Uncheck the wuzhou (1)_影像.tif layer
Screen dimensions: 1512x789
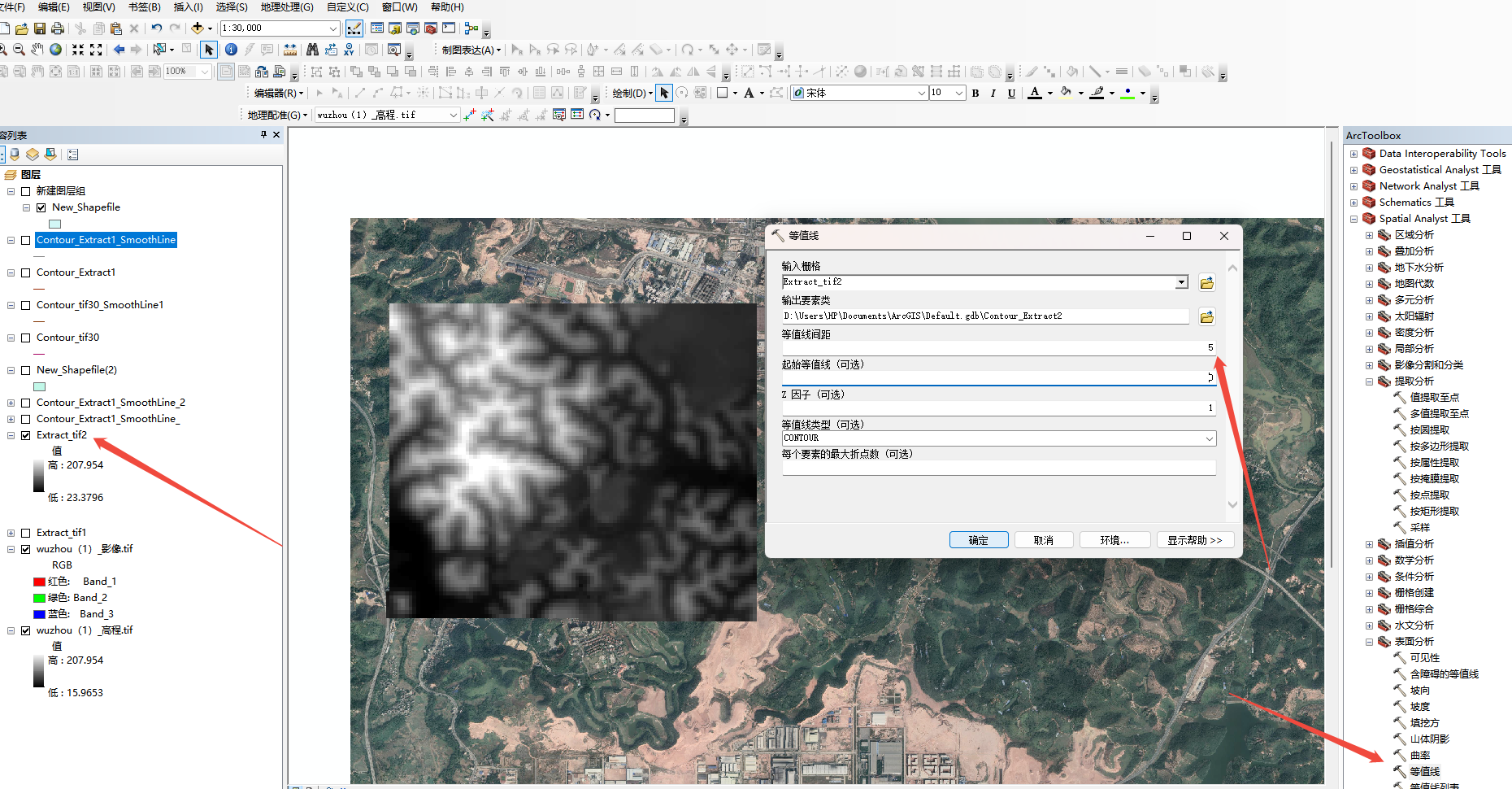coord(26,548)
